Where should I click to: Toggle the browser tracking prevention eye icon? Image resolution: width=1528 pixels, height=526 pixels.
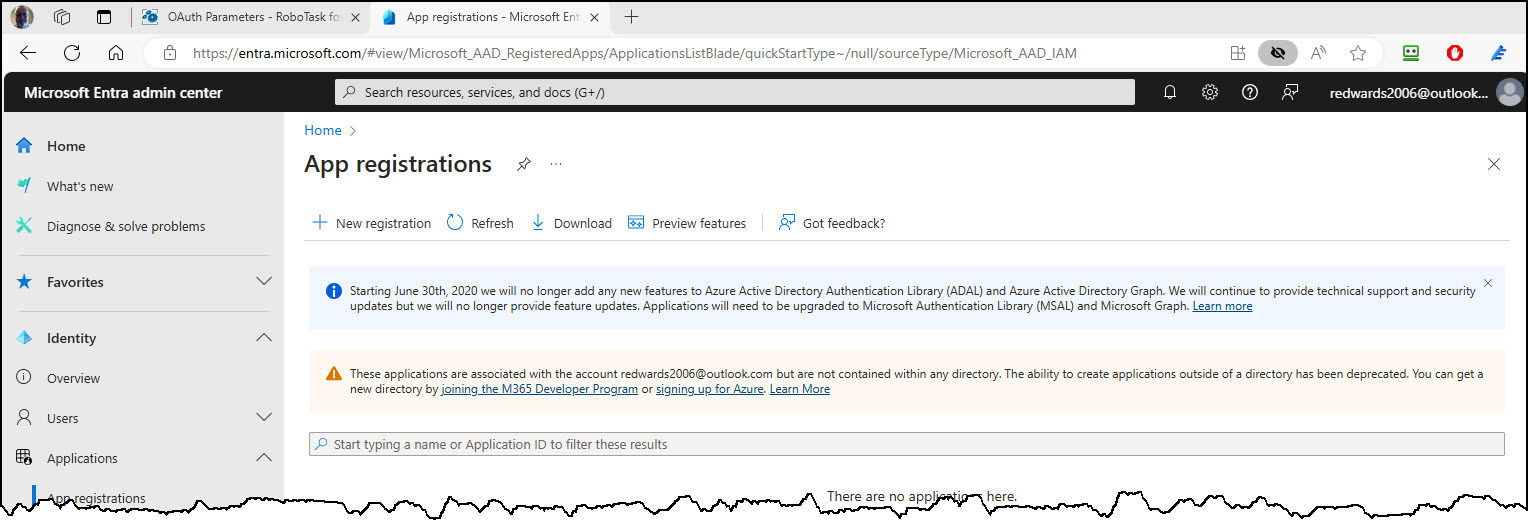pyautogui.click(x=1277, y=53)
